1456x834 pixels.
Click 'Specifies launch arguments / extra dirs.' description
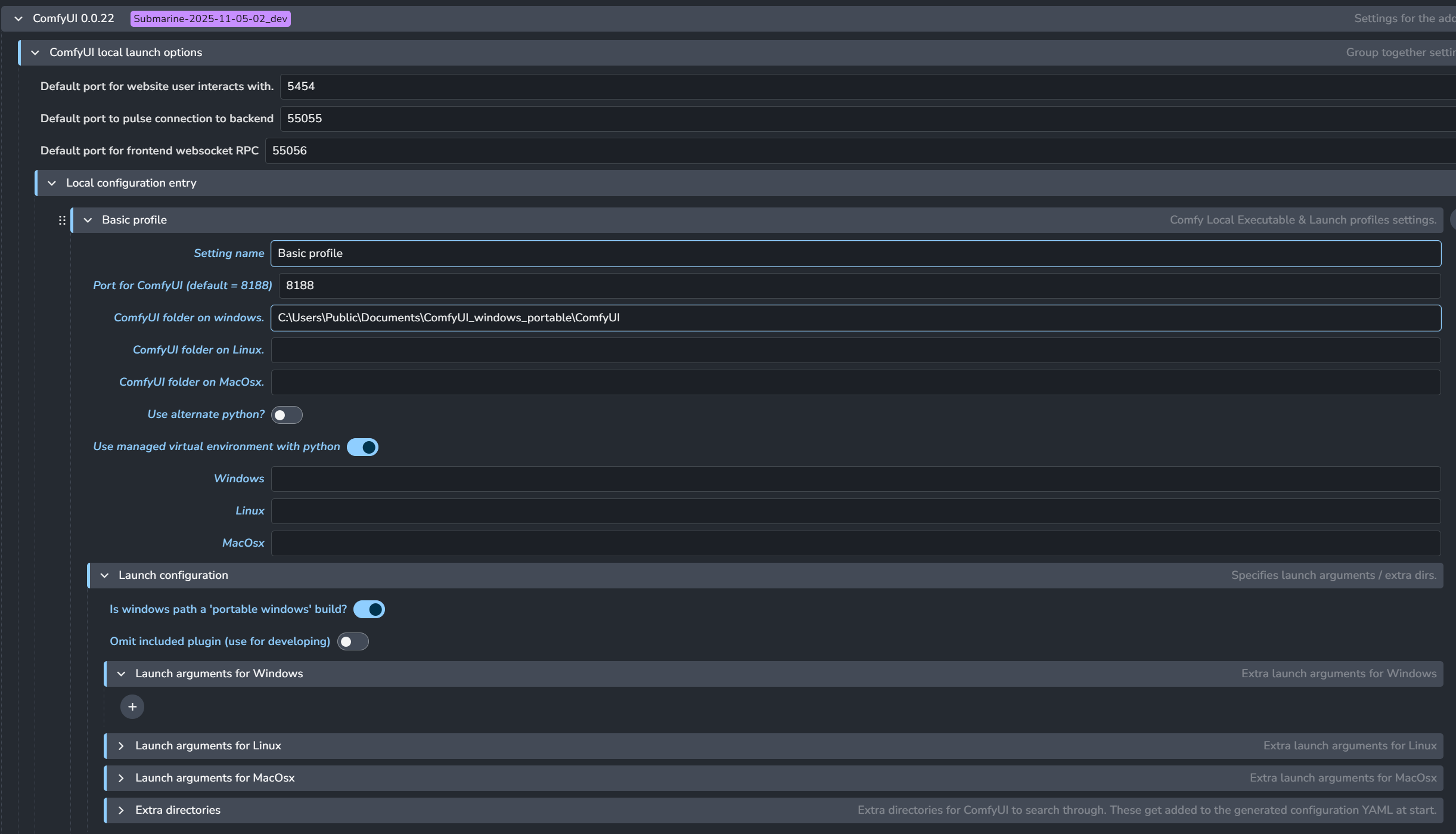coord(1334,575)
